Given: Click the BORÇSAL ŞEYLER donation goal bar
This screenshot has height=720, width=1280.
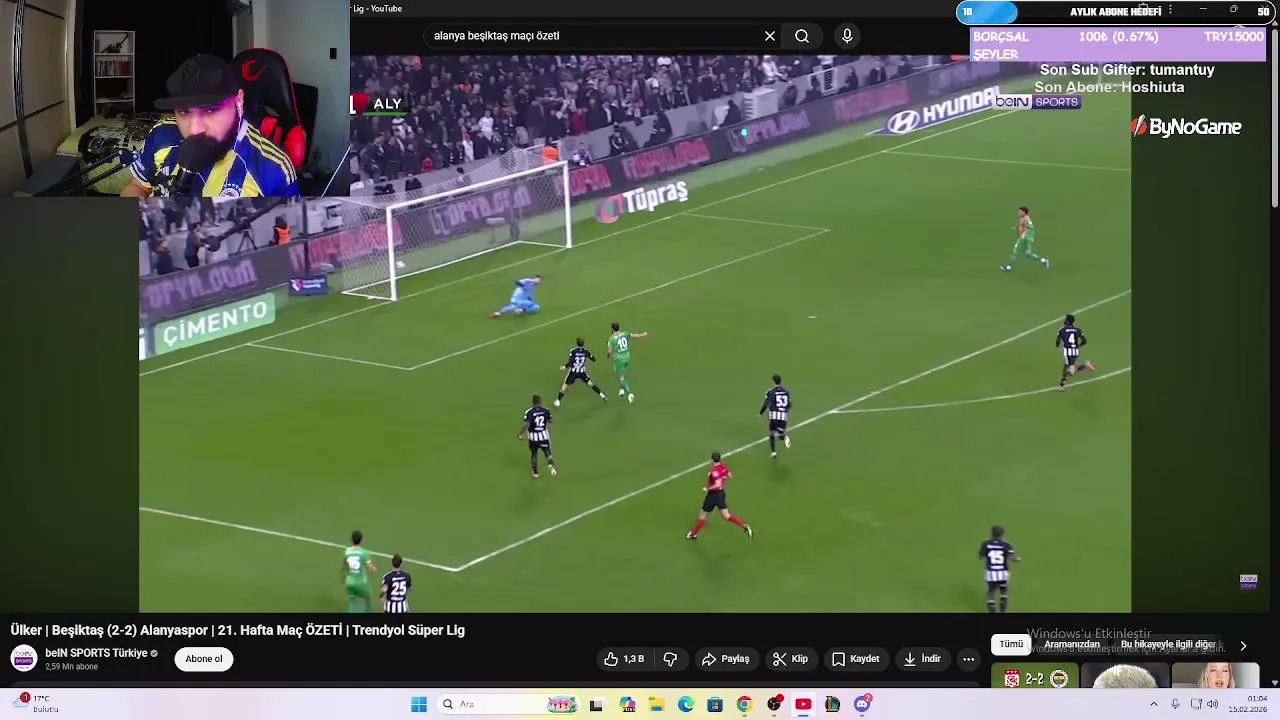Looking at the screenshot, I should [1118, 45].
